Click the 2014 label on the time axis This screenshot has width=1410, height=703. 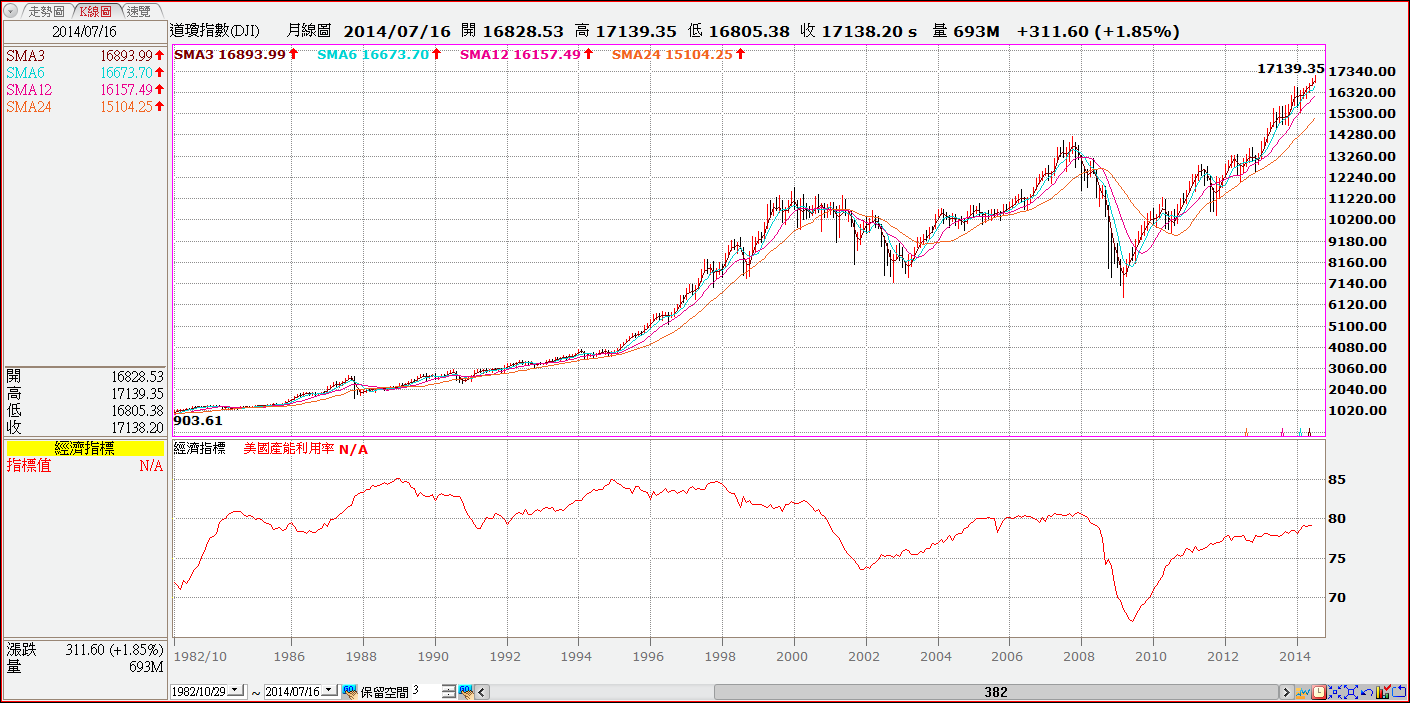tap(1297, 657)
